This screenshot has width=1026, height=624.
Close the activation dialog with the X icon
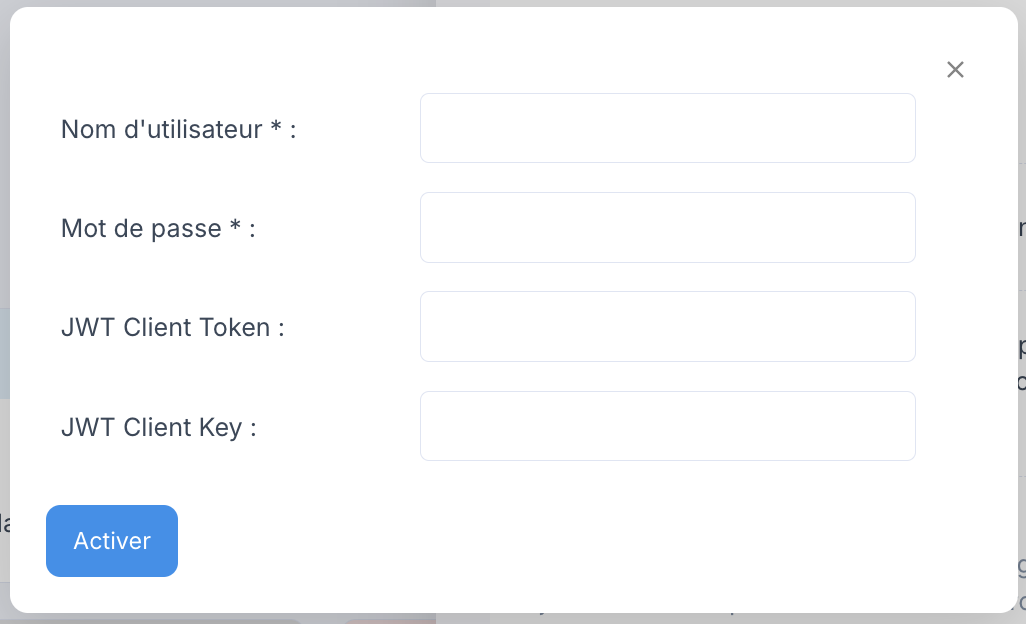[955, 69]
